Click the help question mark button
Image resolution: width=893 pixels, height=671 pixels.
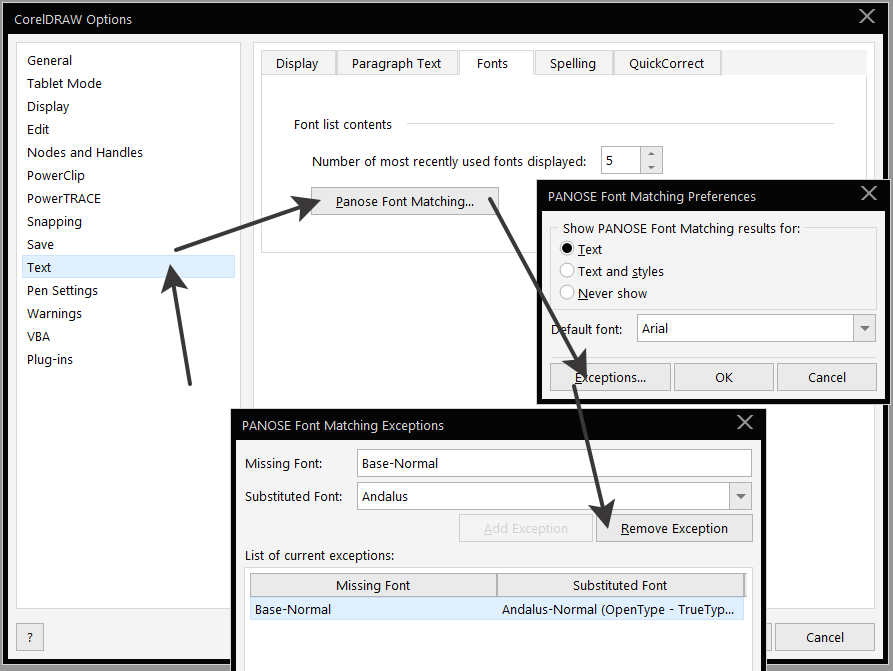pos(30,637)
